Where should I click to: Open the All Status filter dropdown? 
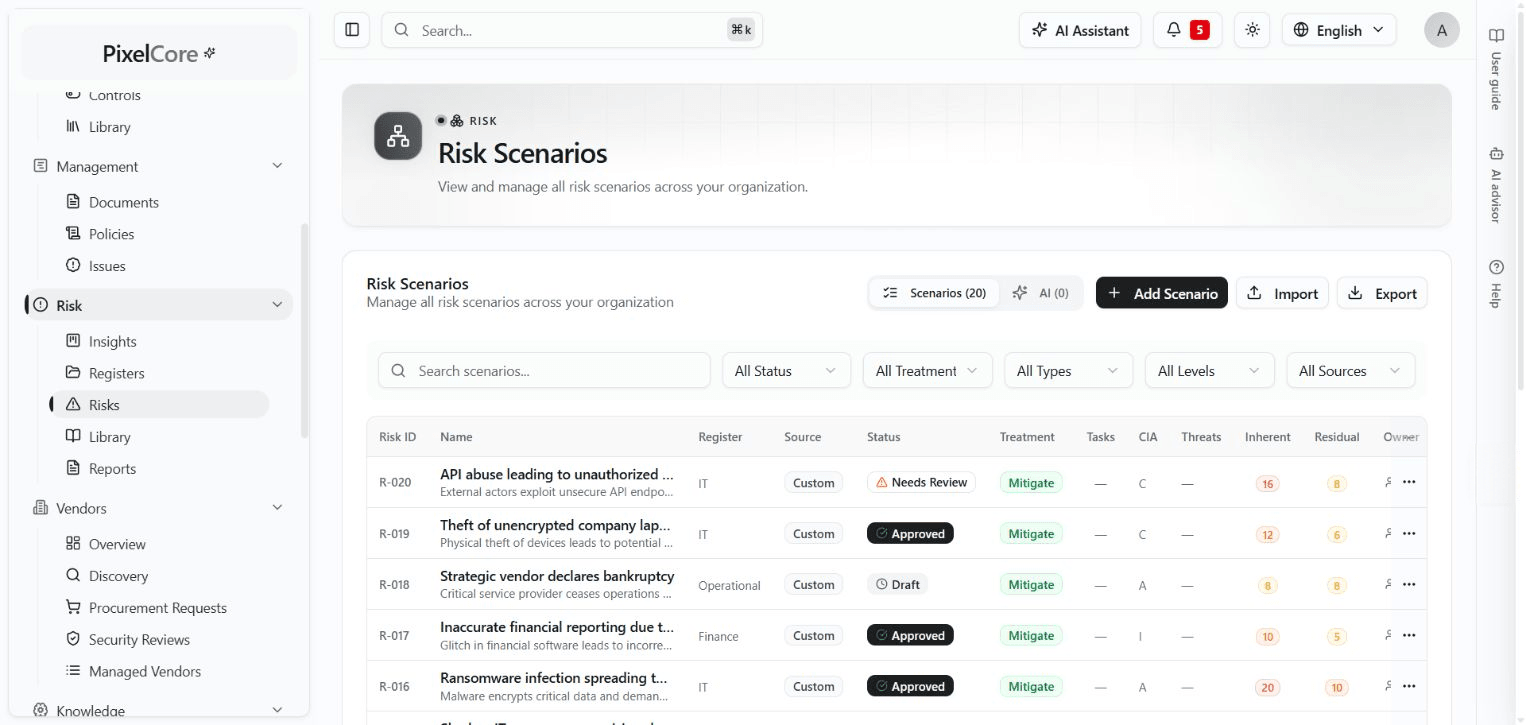[786, 370]
